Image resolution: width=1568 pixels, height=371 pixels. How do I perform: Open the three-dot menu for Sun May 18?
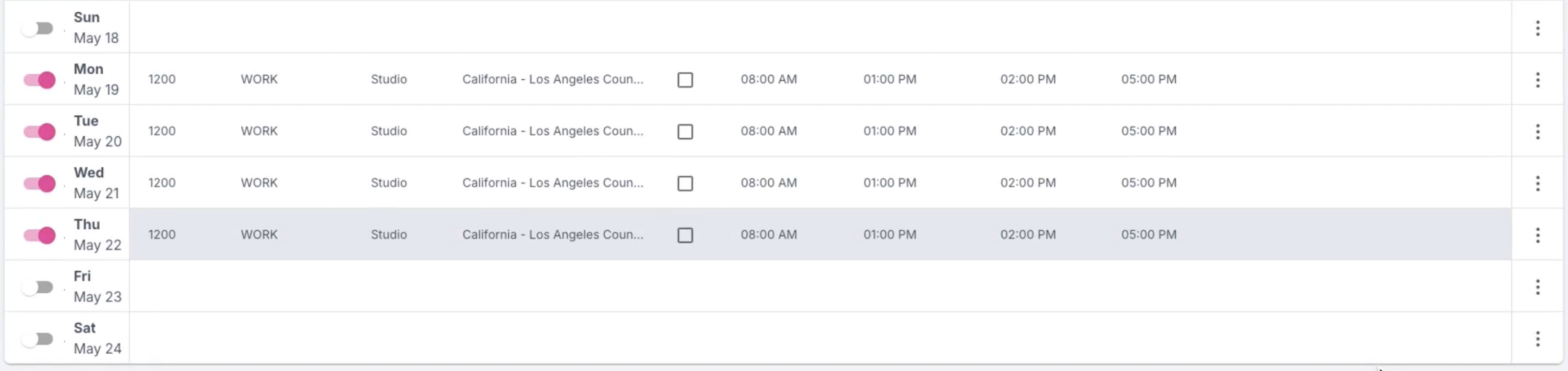[1537, 28]
